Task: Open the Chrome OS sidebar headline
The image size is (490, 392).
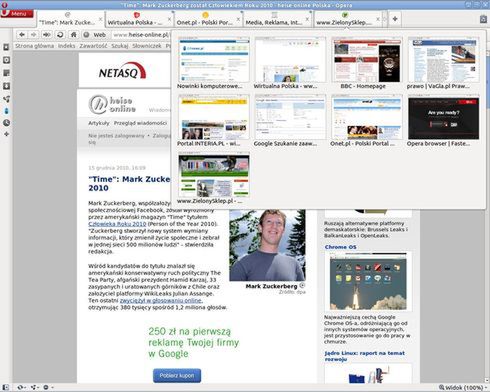Action: [x=340, y=247]
